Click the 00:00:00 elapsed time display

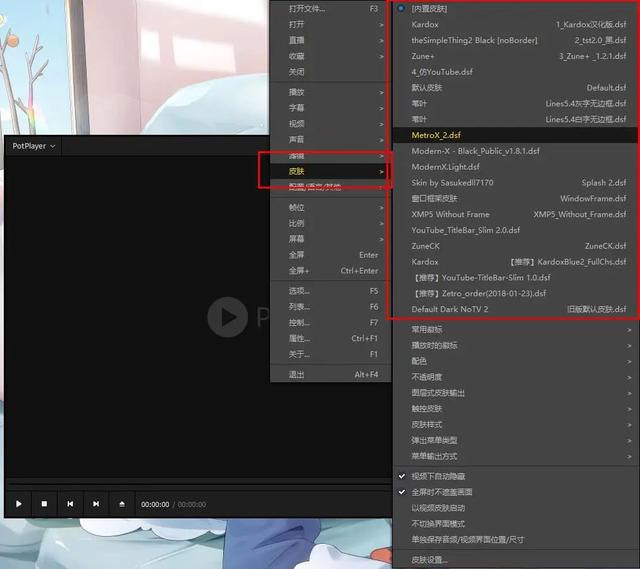(155, 505)
